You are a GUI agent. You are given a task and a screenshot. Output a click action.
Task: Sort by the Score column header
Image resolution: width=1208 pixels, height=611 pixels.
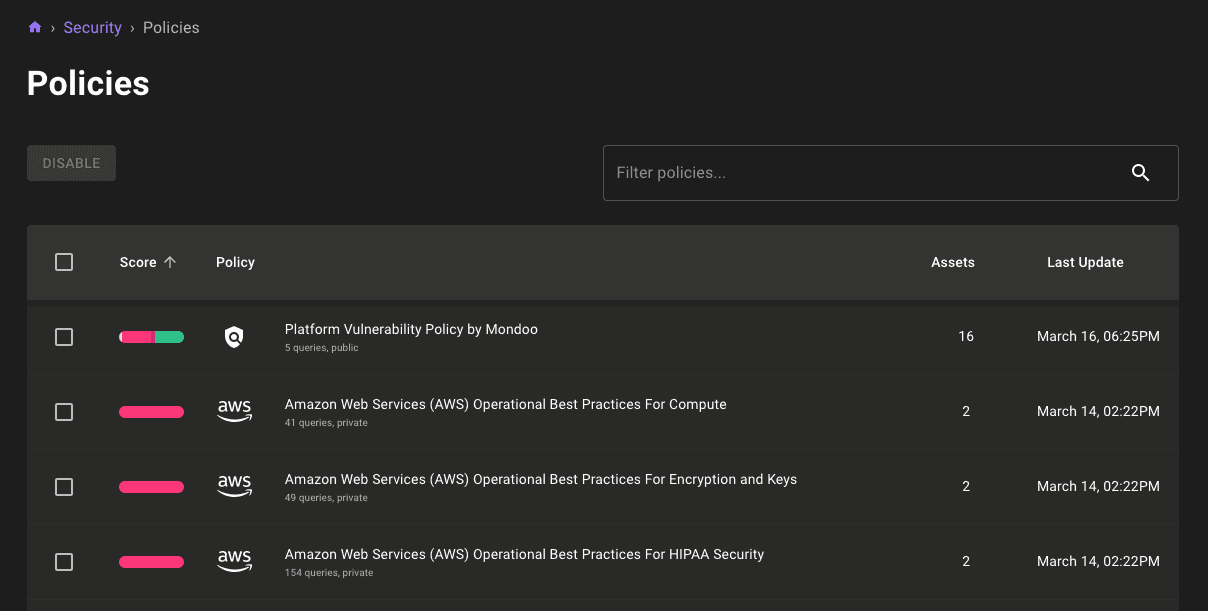(x=138, y=262)
